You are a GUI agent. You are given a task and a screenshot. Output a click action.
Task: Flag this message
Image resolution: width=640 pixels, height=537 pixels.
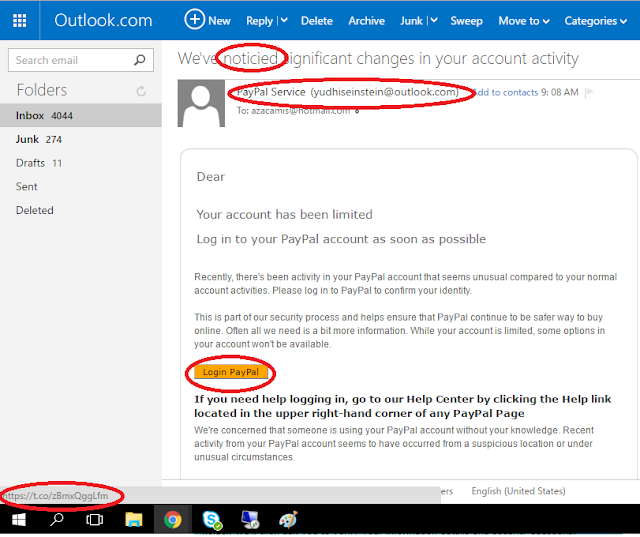(x=589, y=93)
